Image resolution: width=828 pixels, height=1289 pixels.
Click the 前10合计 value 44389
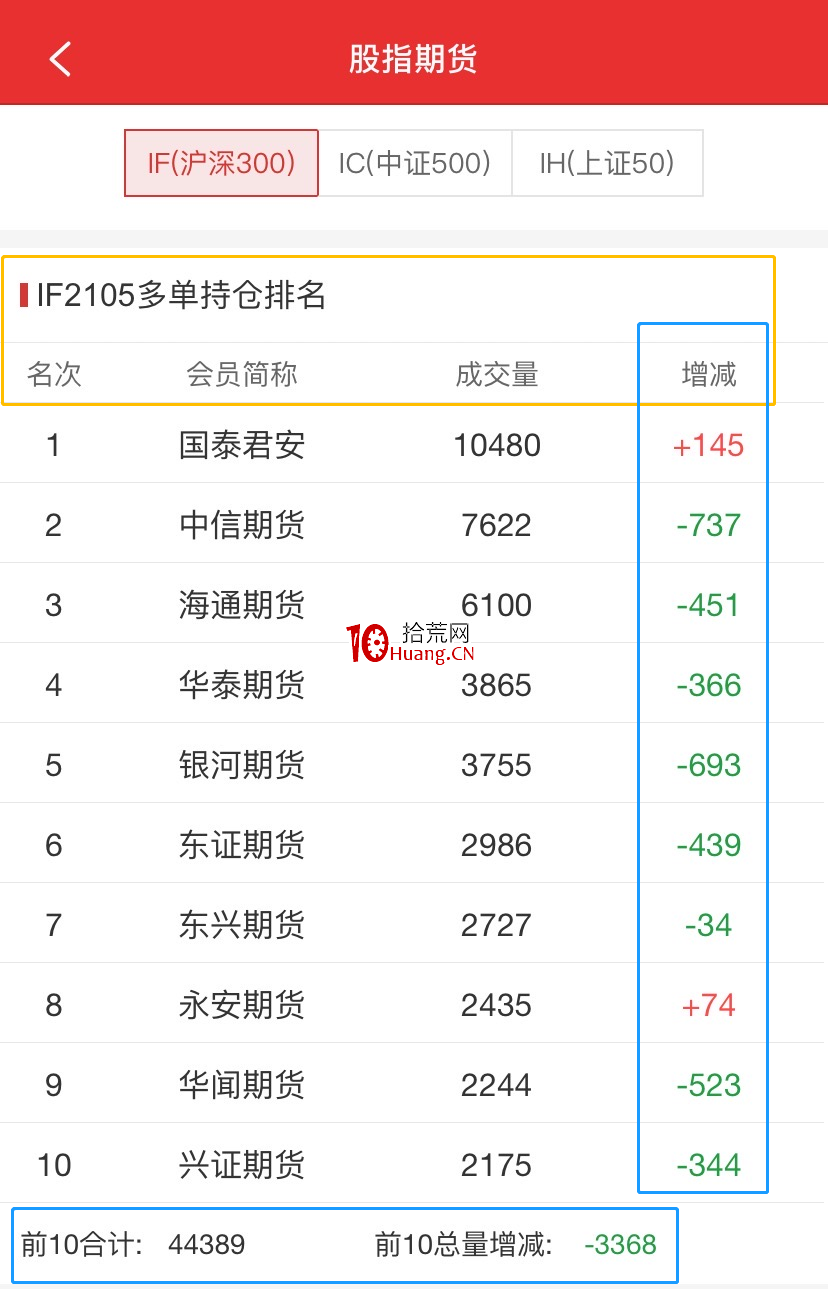pyautogui.click(x=207, y=1244)
